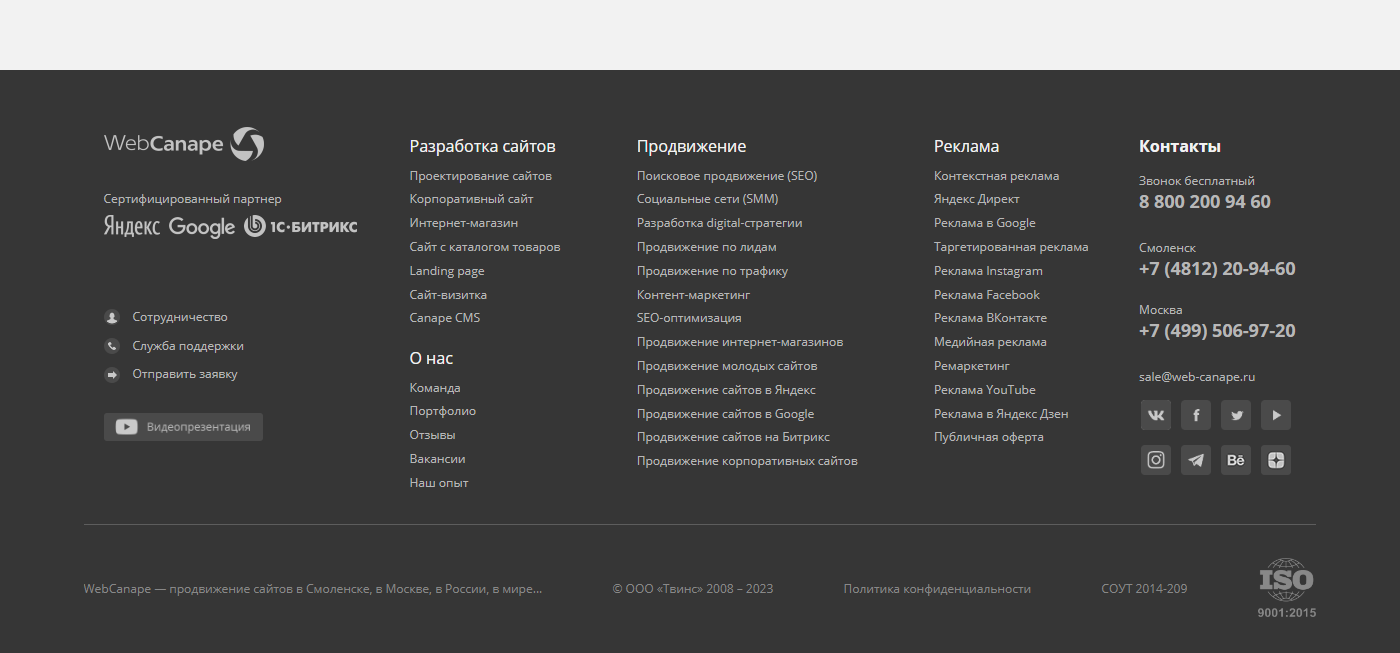
Task: Open the Разработка сайтов section heading
Action: point(482,146)
